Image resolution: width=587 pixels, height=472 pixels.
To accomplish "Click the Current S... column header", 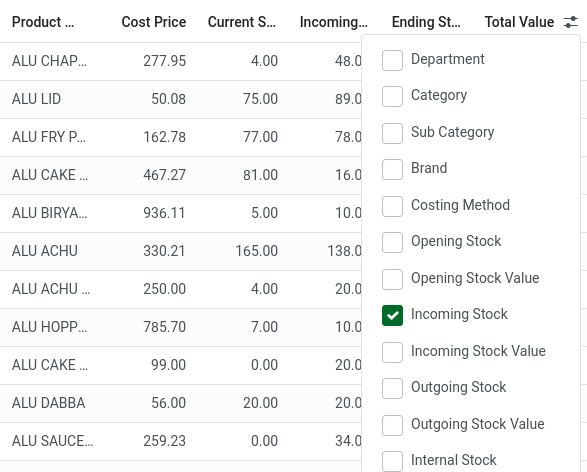I will click(242, 22).
